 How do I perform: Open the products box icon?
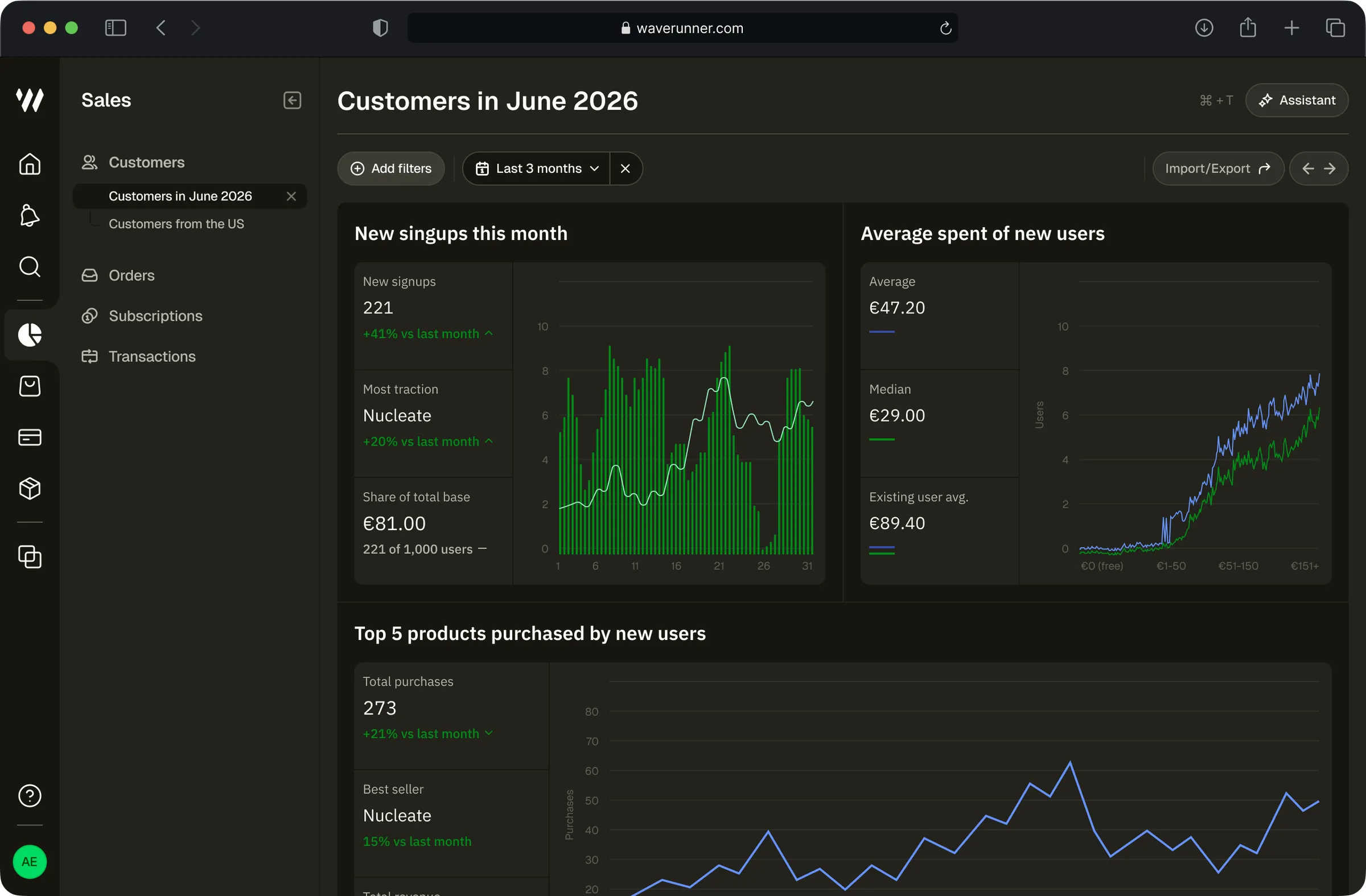pyautogui.click(x=30, y=488)
